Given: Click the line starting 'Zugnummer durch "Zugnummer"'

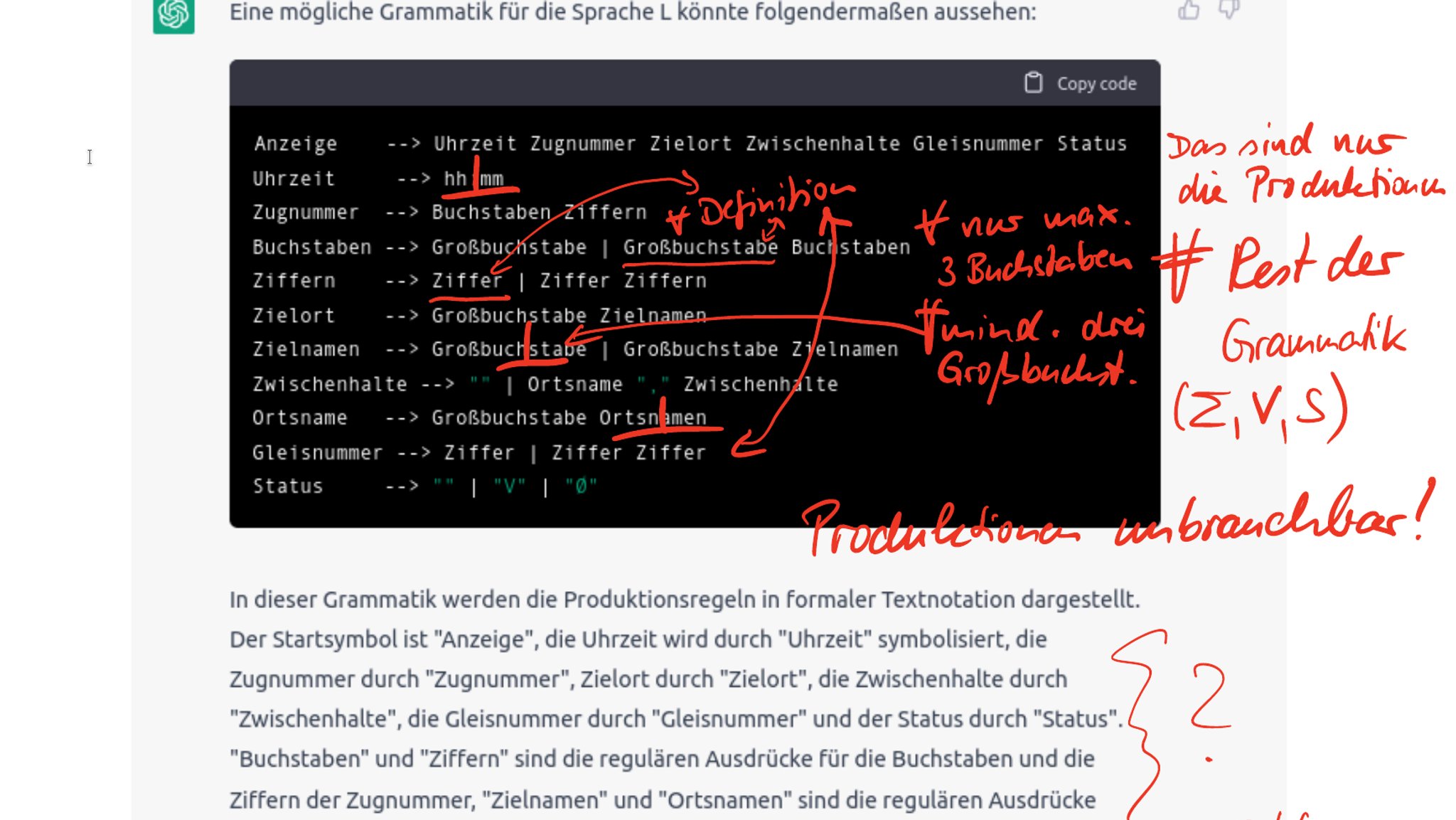Looking at the screenshot, I should (648, 679).
